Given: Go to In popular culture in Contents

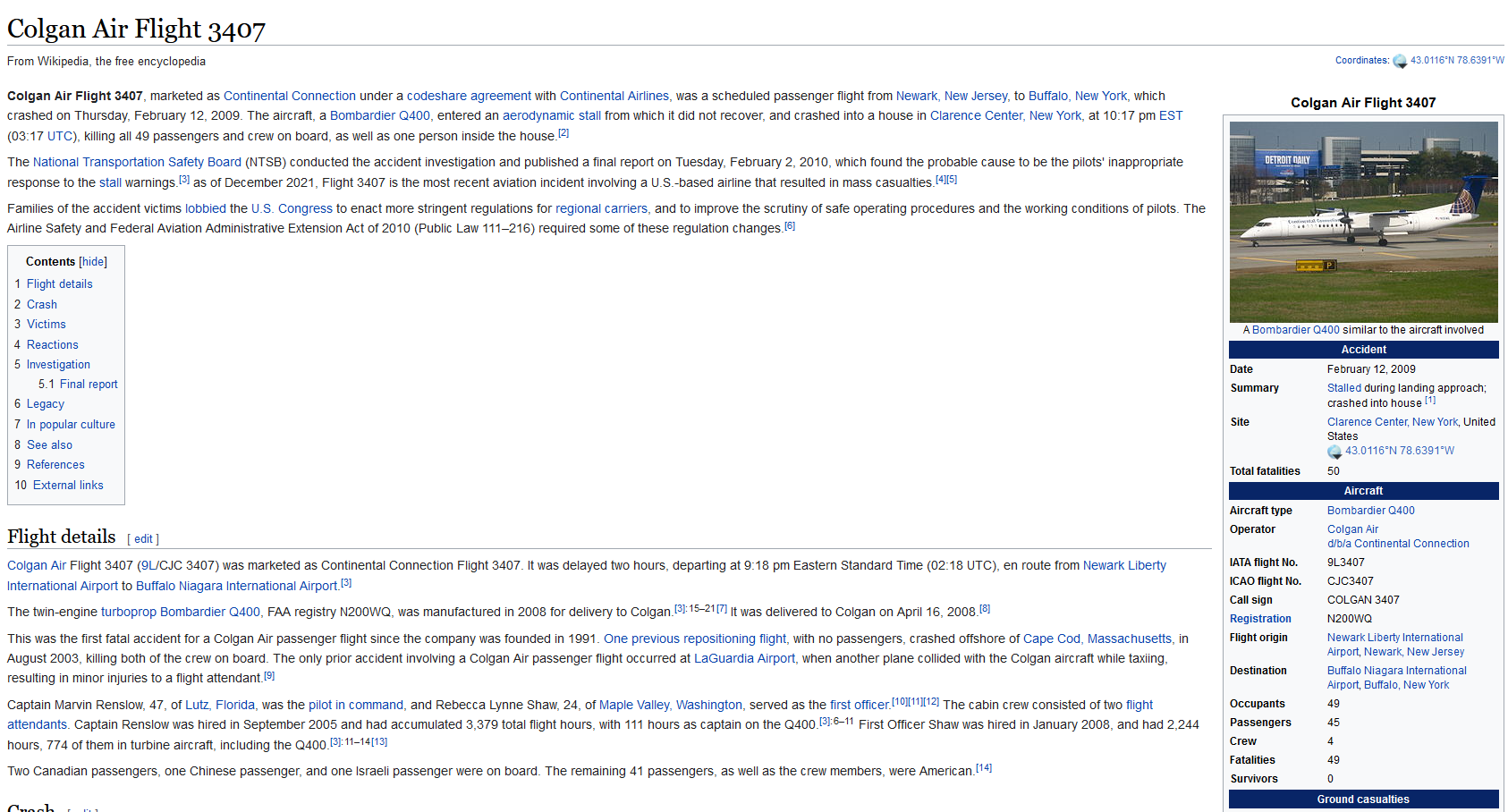Looking at the screenshot, I should tap(71, 425).
